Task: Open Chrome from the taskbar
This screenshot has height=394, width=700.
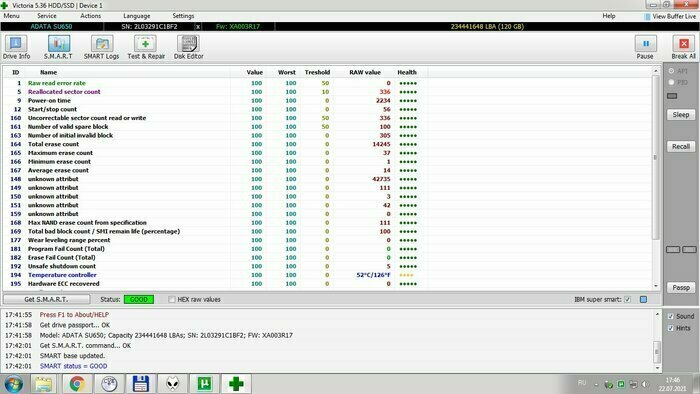Action: pos(76,384)
